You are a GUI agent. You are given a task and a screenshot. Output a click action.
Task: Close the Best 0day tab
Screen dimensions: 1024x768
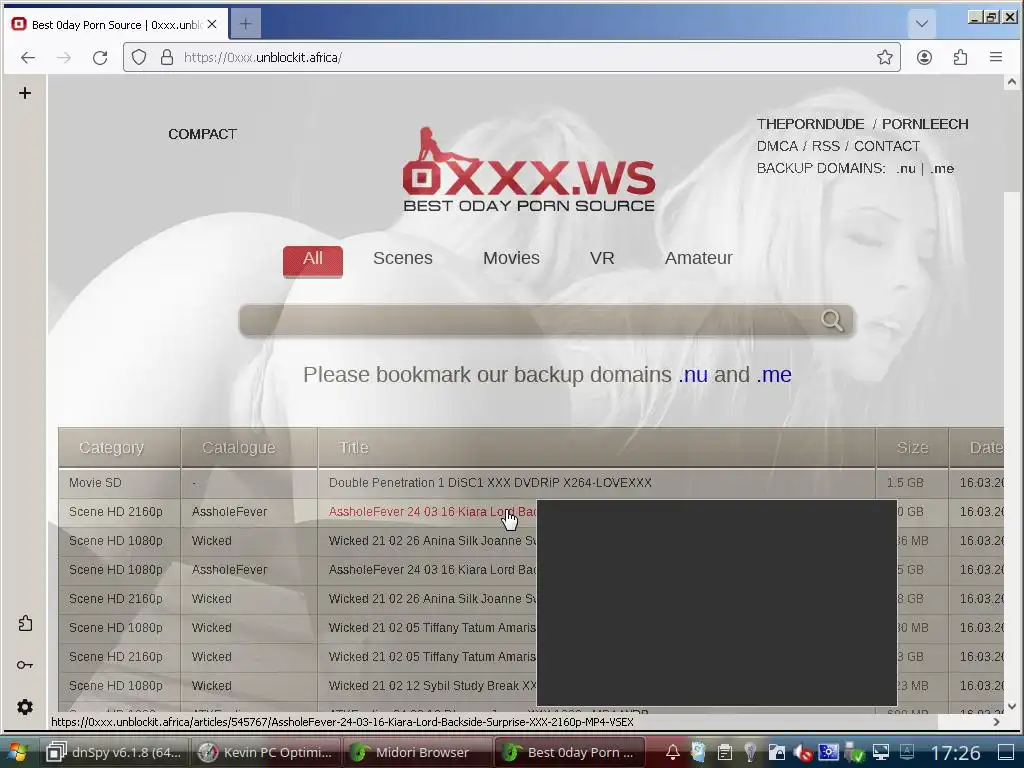click(x=212, y=24)
